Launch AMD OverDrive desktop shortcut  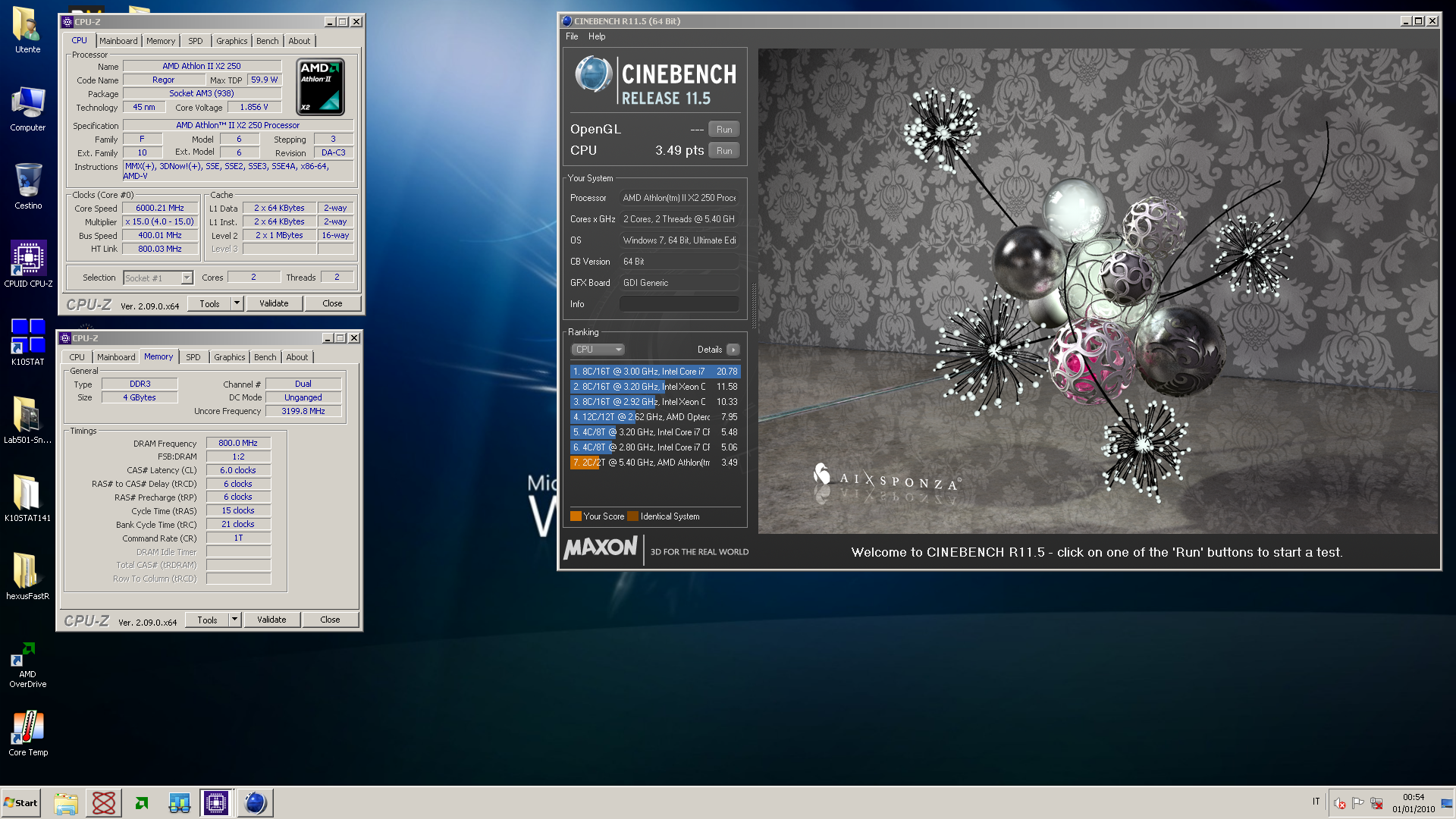click(x=27, y=665)
